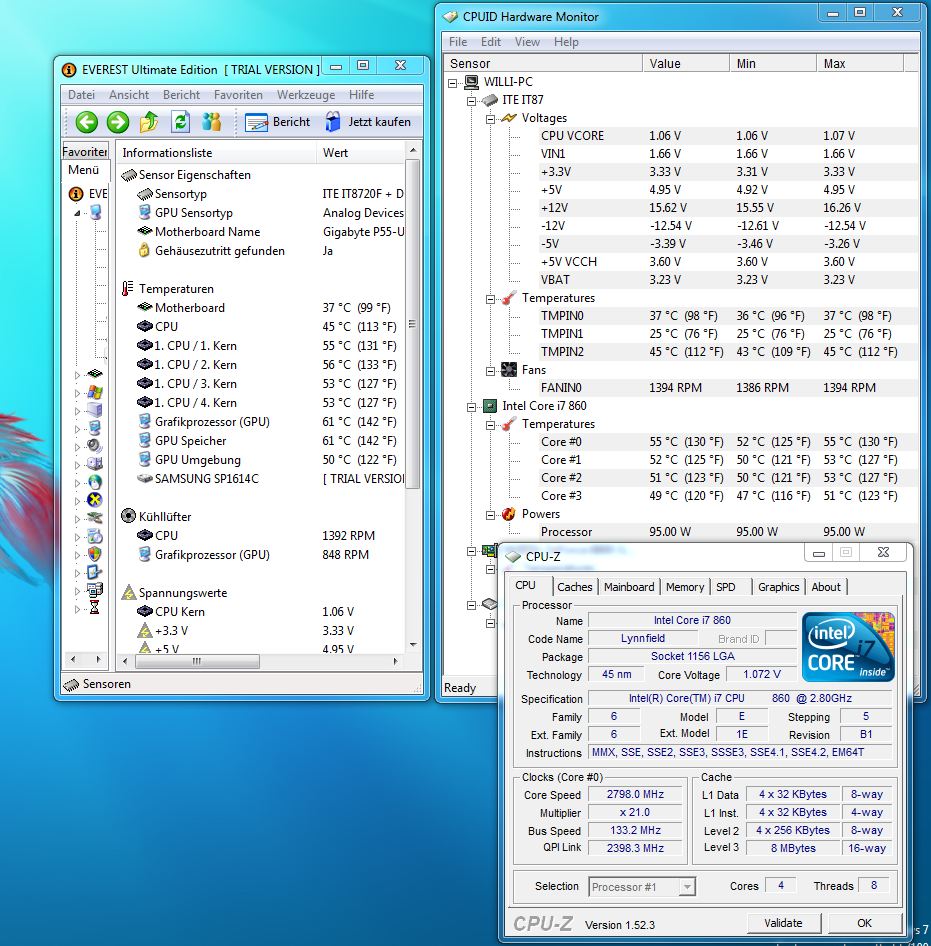Collapse Temperatures node under ITE IT87

coord(490,299)
